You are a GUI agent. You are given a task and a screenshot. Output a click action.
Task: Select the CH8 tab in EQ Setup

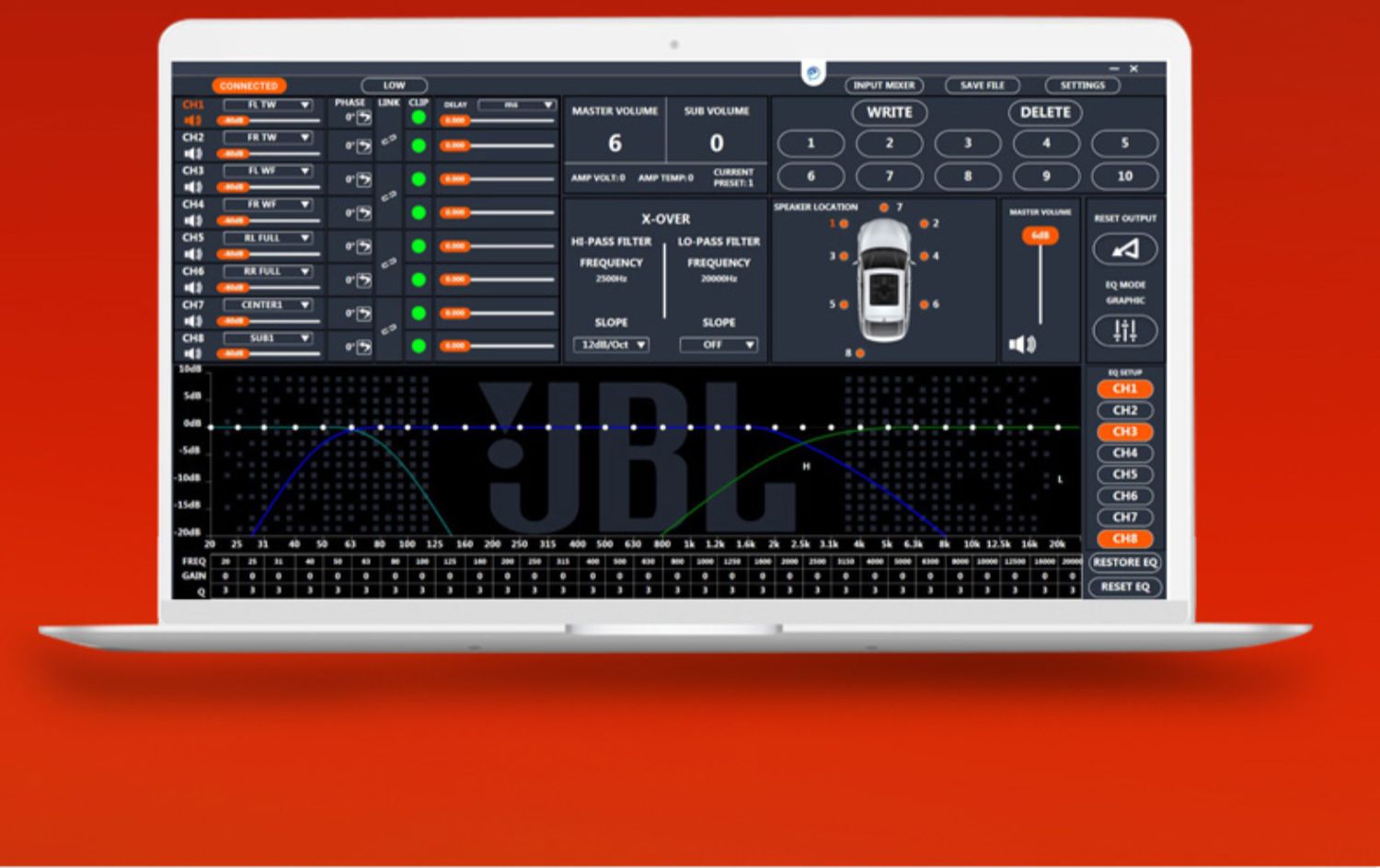[x=1125, y=539]
